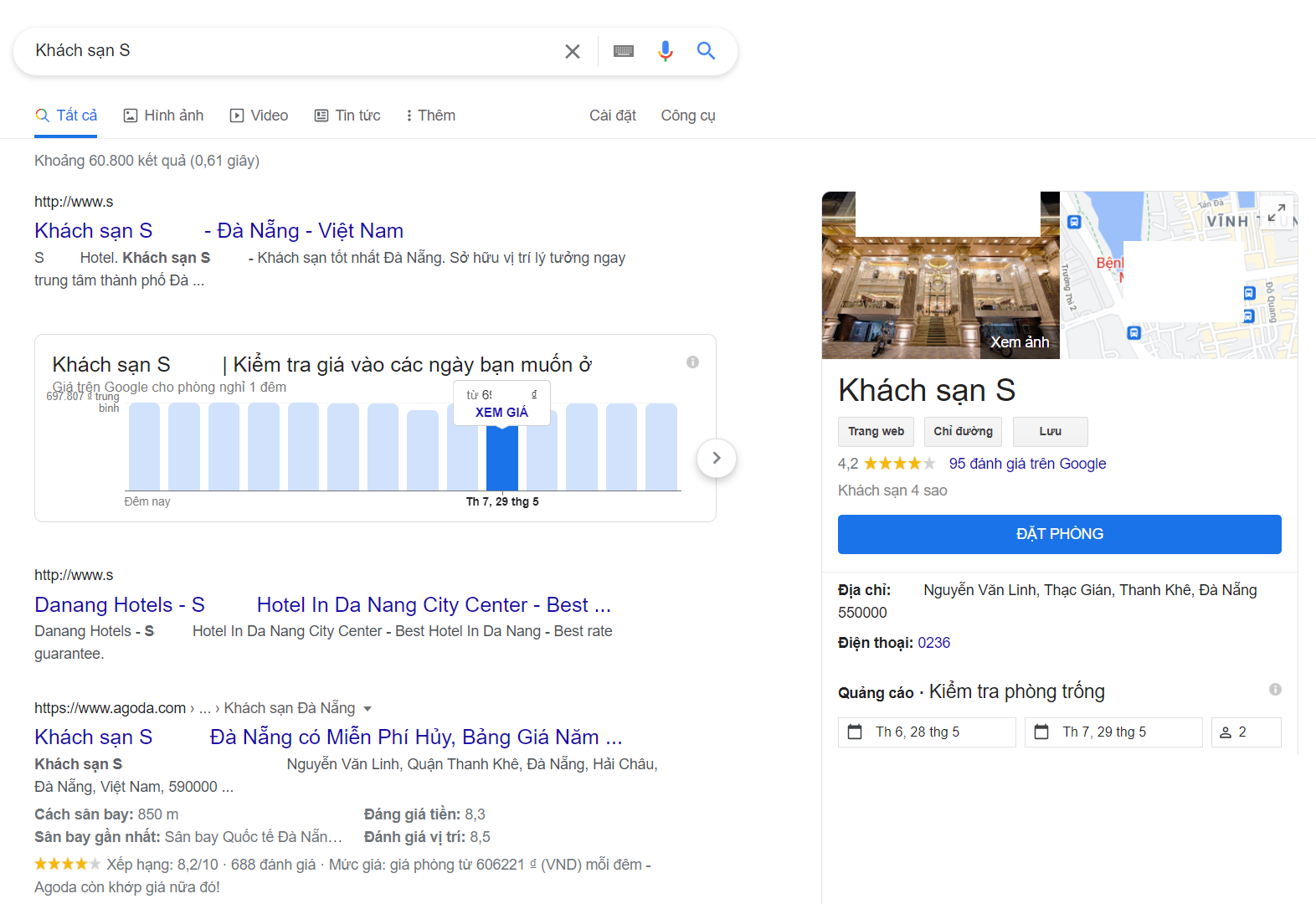The image size is (1316, 904).
Task: Select the first Đêm nay price bar
Action: pos(144,447)
